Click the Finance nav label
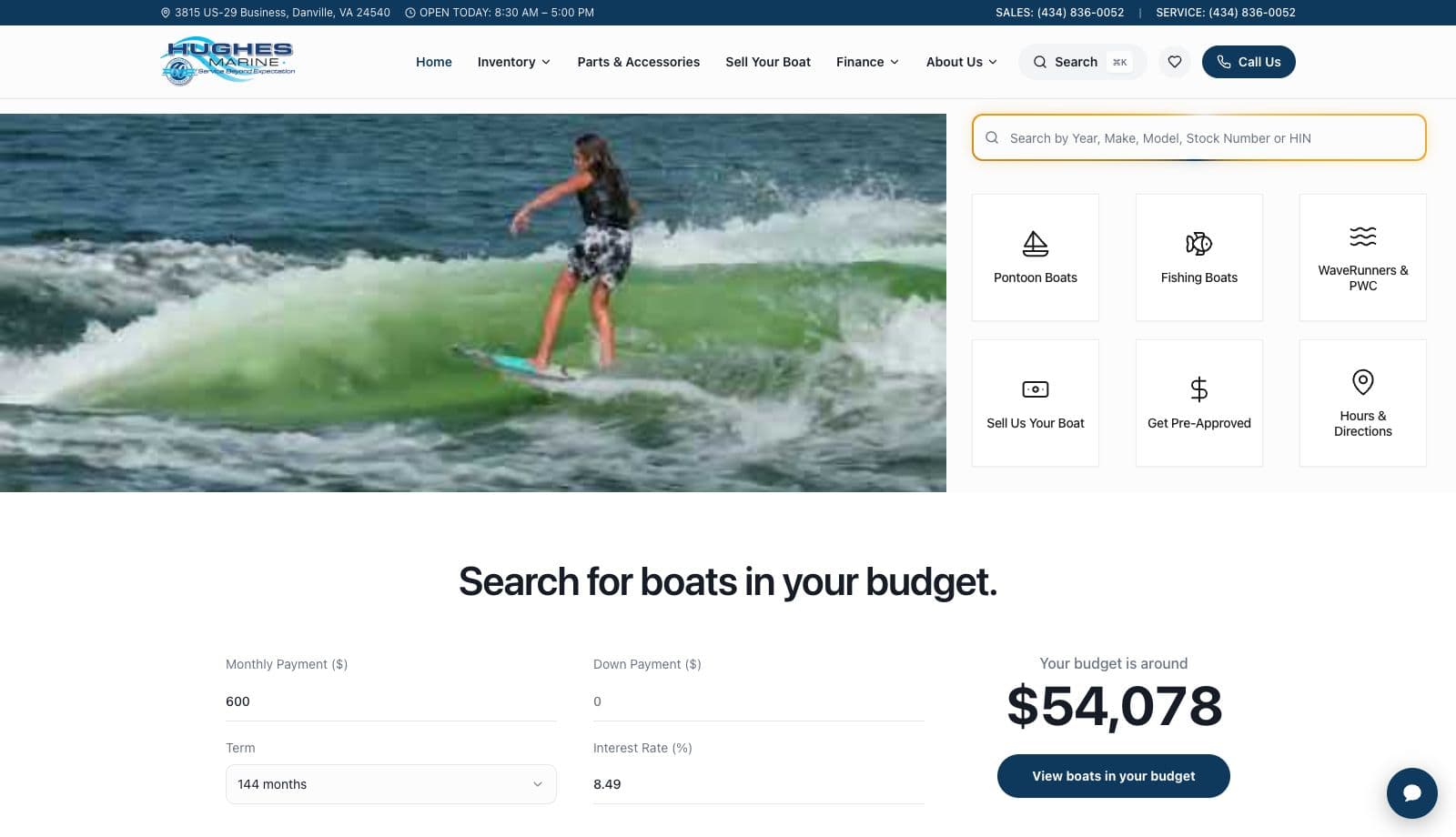1456x837 pixels. coord(860,62)
